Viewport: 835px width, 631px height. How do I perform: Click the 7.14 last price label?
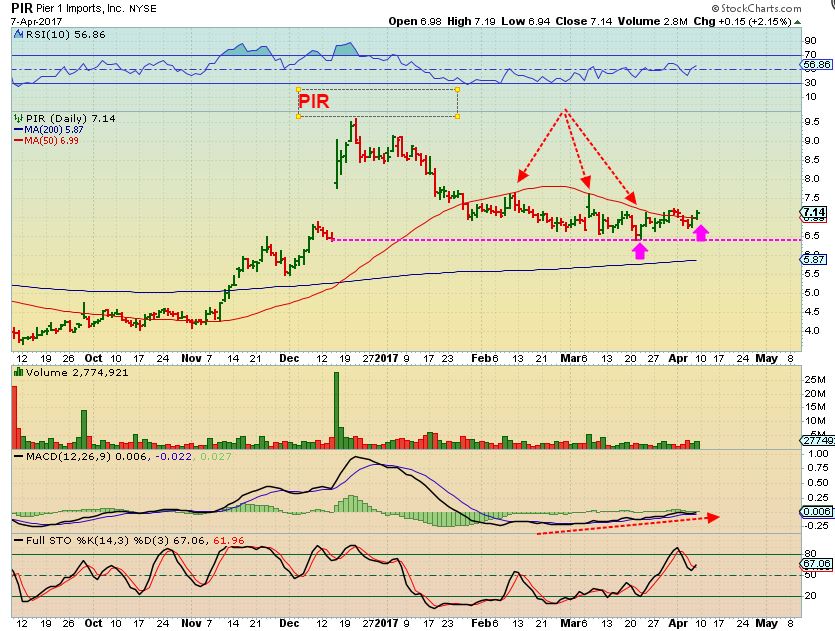pyautogui.click(x=814, y=212)
